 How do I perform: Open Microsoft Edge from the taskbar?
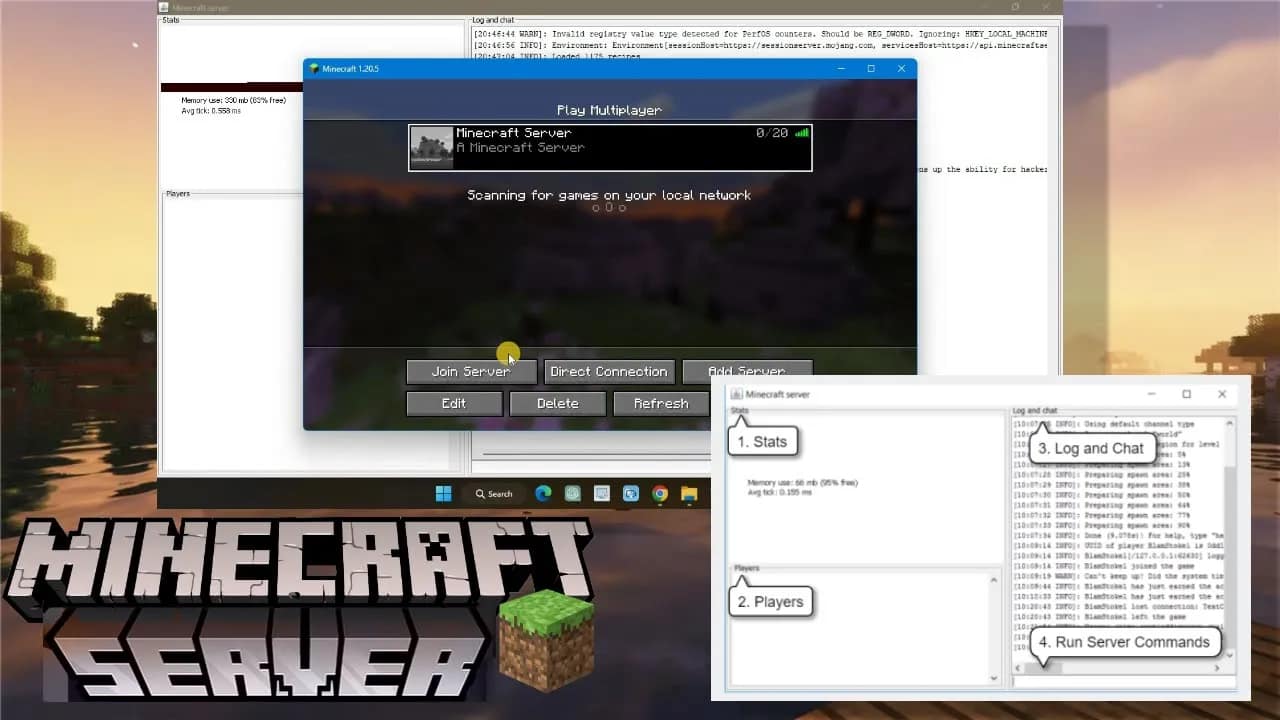[x=543, y=493]
